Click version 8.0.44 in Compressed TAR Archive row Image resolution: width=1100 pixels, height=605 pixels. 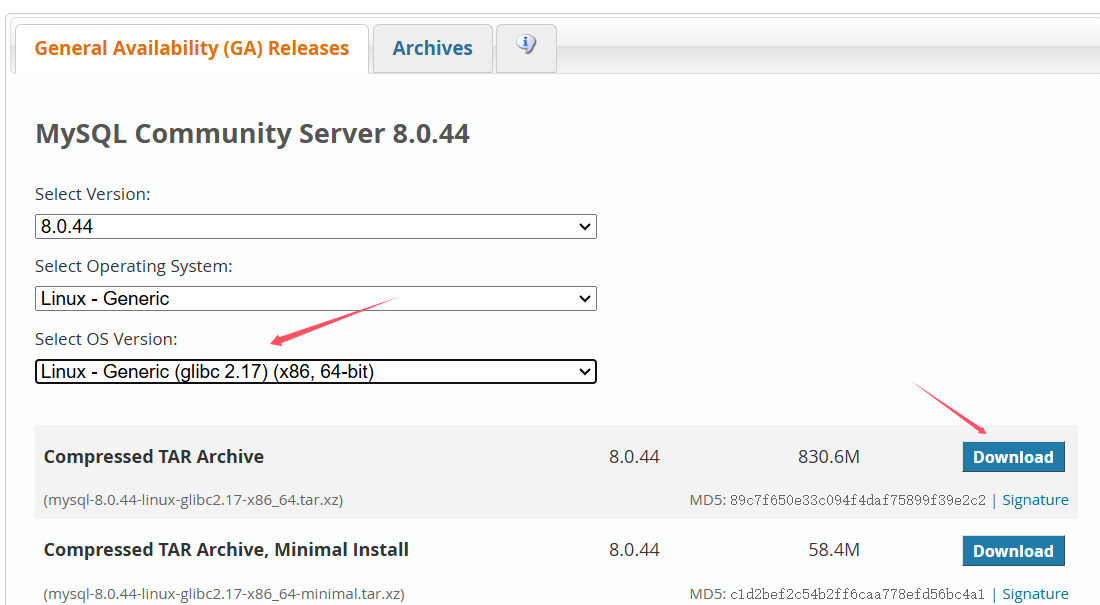tap(634, 457)
